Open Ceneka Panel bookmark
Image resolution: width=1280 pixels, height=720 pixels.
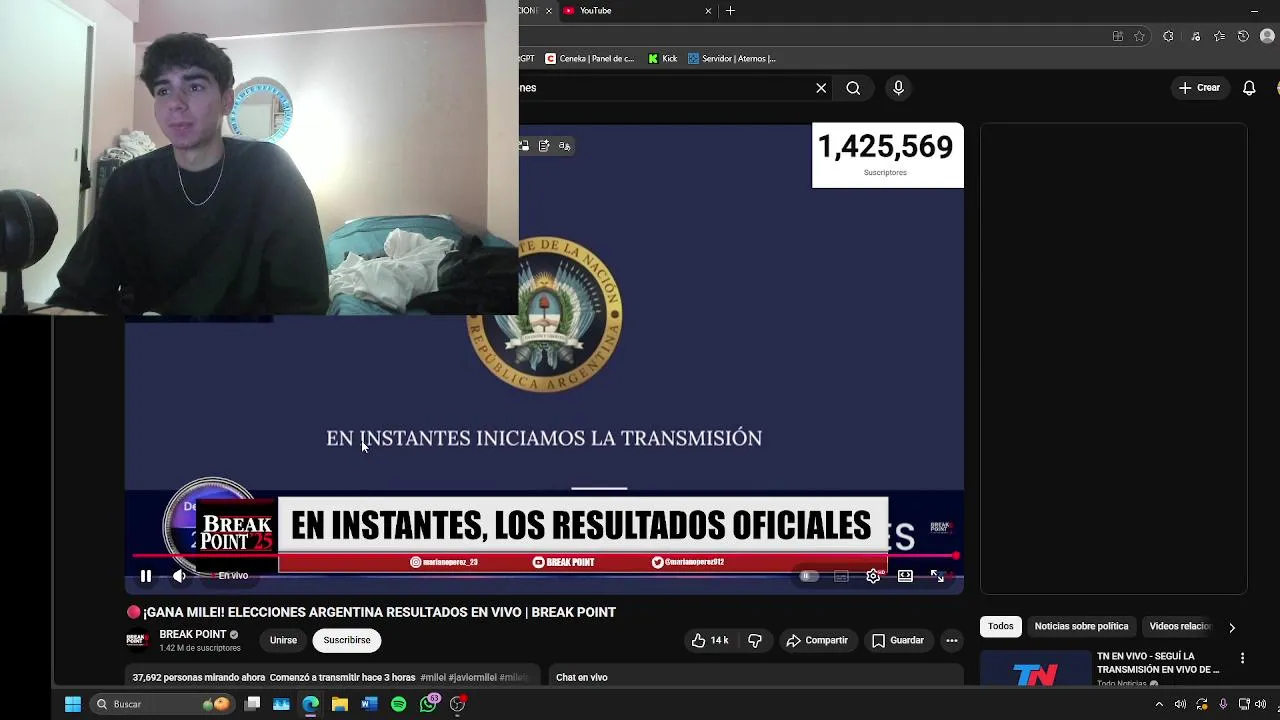tap(589, 59)
